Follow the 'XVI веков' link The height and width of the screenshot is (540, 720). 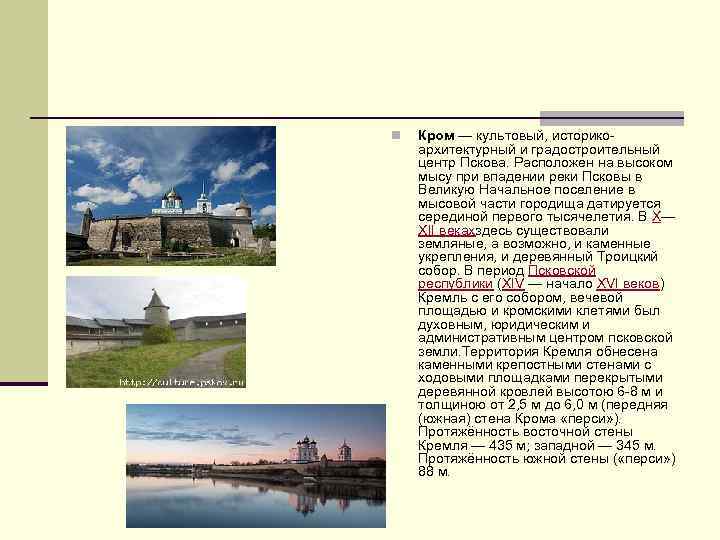pos(628,284)
